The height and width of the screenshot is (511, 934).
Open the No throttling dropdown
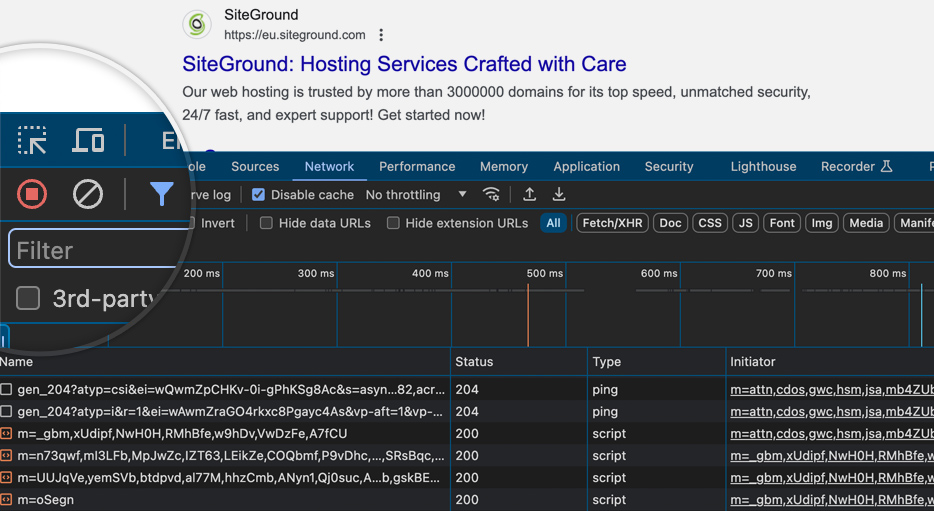(x=416, y=195)
